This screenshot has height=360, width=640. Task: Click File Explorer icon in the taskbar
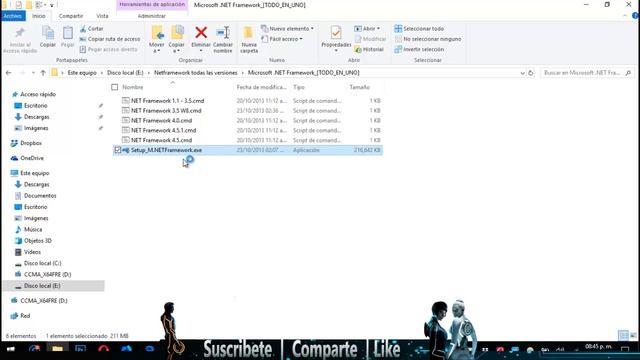click(x=57, y=349)
